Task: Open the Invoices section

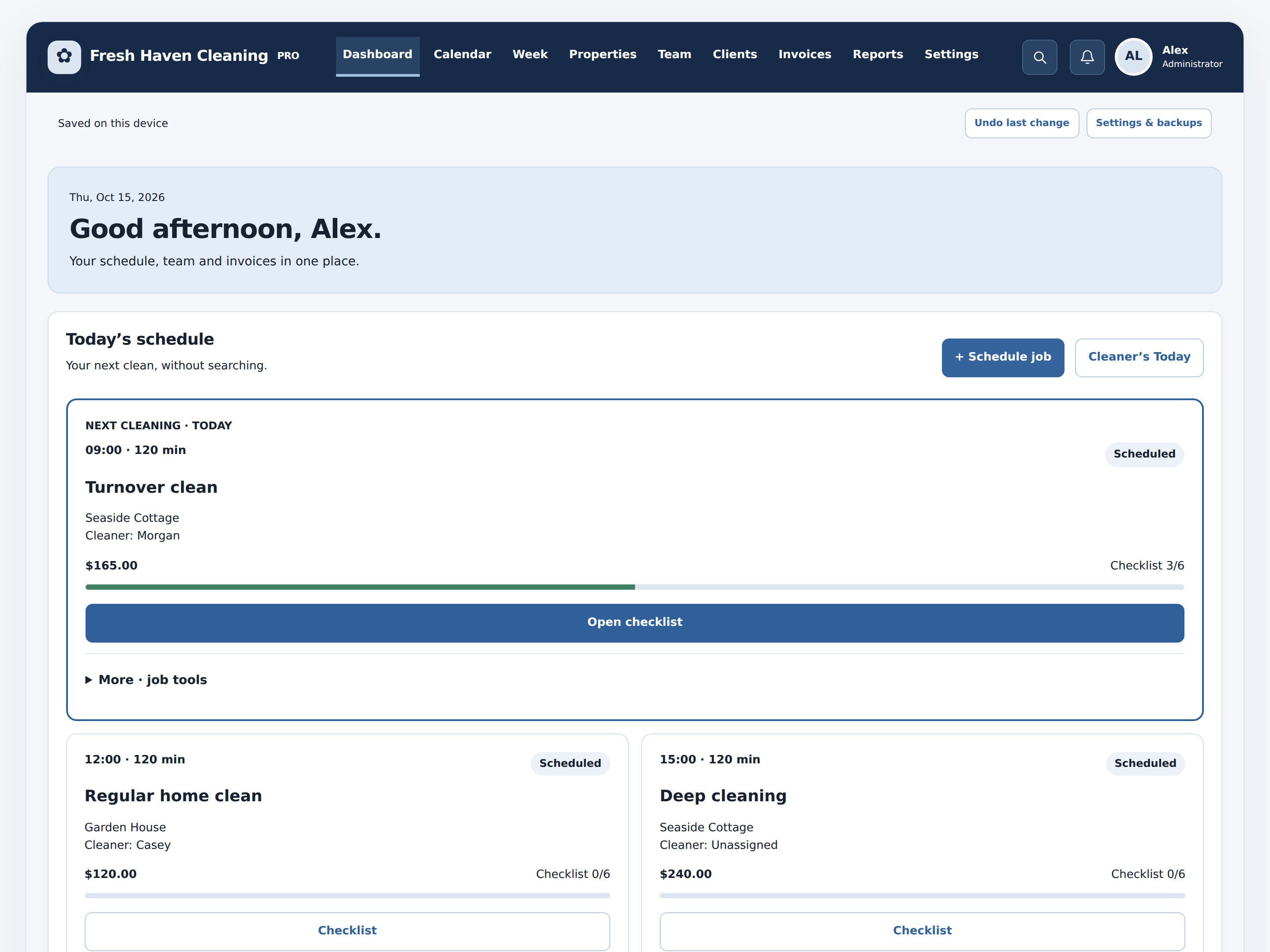Action: coord(805,55)
